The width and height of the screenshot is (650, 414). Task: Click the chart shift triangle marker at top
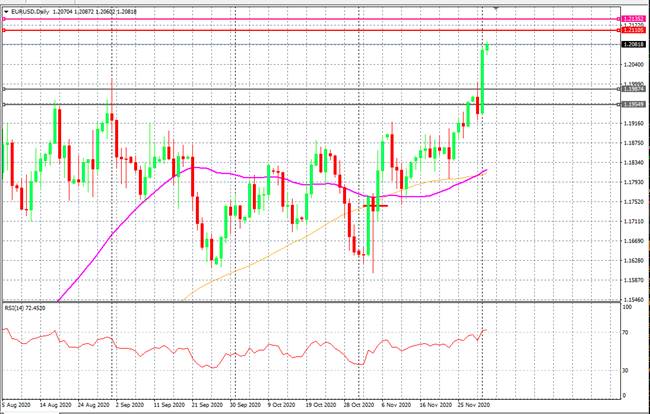point(496,7)
